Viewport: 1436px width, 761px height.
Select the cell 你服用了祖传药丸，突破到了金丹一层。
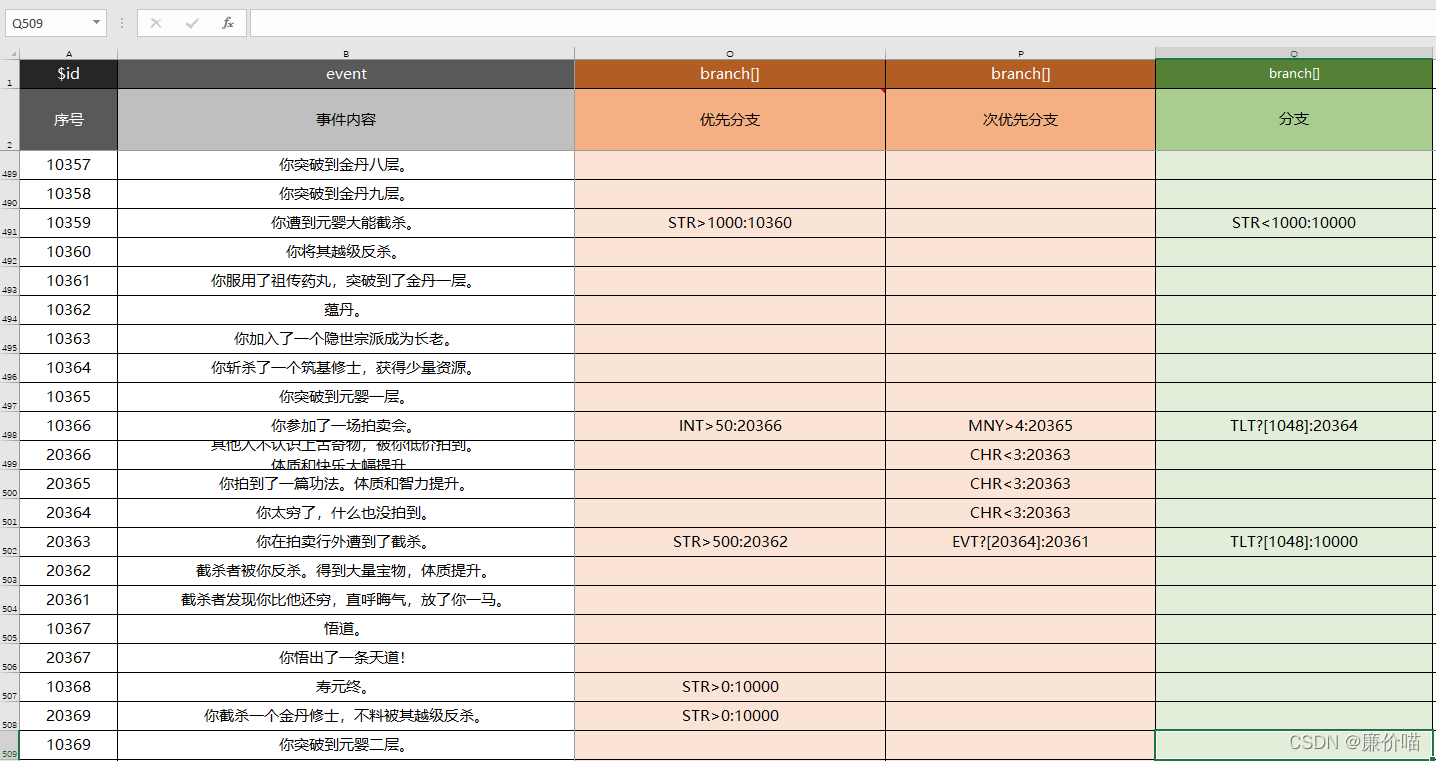(346, 281)
